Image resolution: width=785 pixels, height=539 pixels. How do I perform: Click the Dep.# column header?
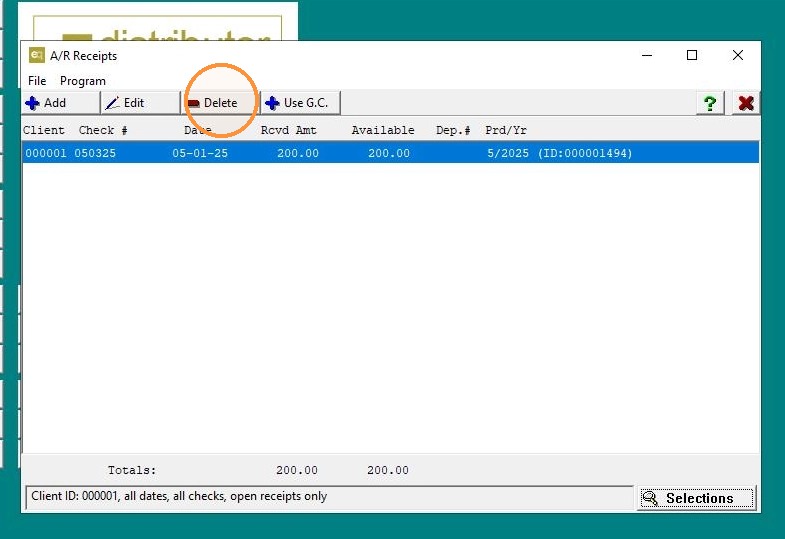[453, 130]
